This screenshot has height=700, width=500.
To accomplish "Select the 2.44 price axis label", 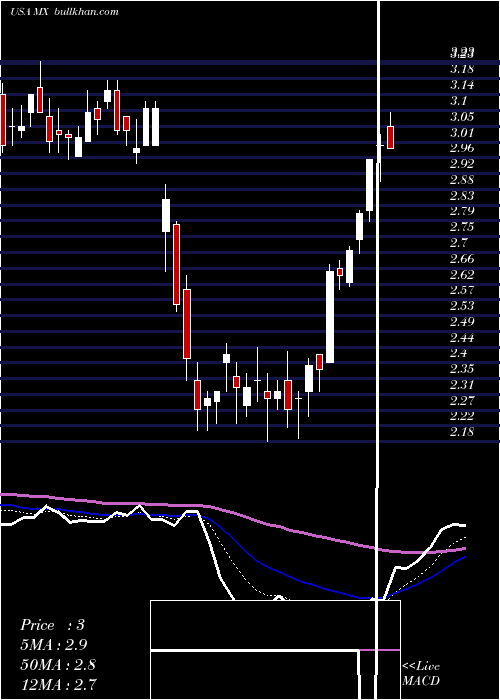I will pos(462,337).
